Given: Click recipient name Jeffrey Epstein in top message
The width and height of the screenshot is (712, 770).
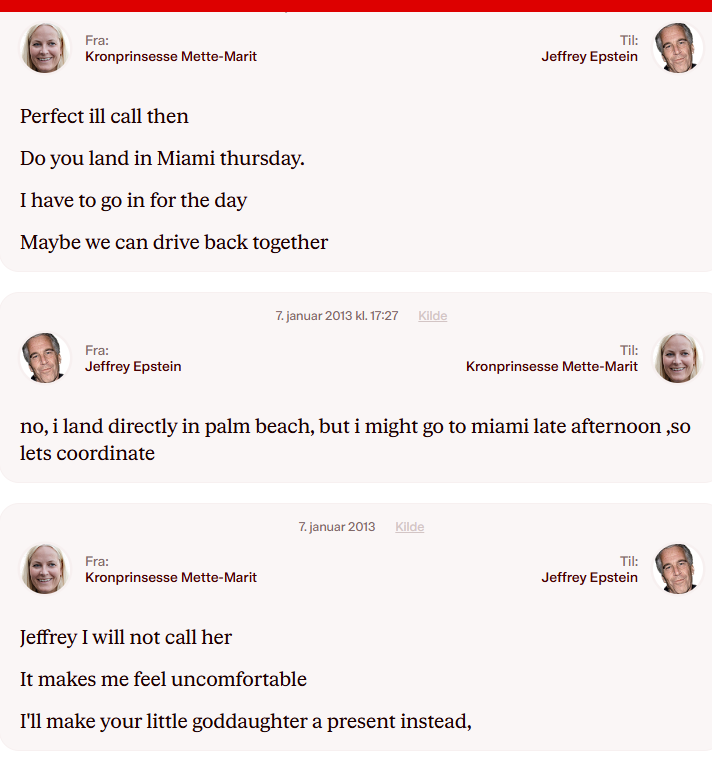Looking at the screenshot, I should pyautogui.click(x=589, y=57).
